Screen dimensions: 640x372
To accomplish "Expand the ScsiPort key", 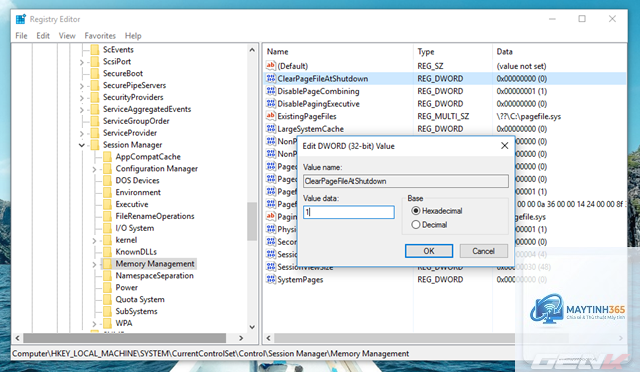I will click(82, 62).
